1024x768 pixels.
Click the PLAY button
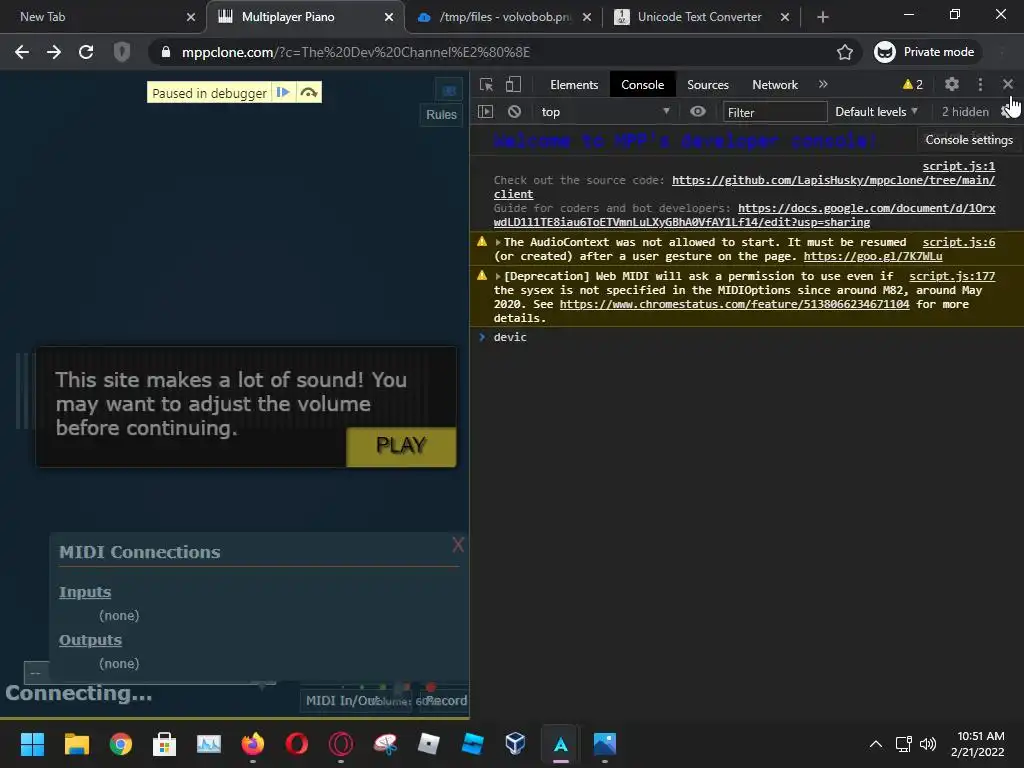tap(401, 446)
